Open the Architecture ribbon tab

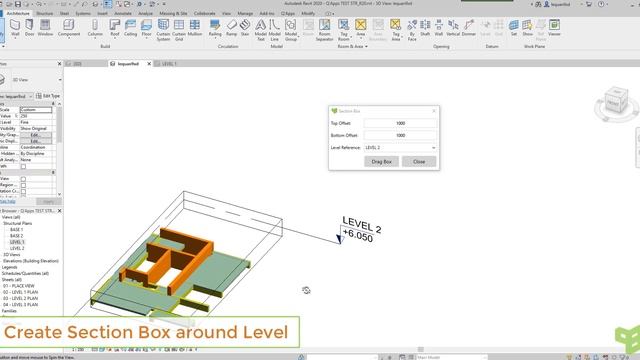18,13
